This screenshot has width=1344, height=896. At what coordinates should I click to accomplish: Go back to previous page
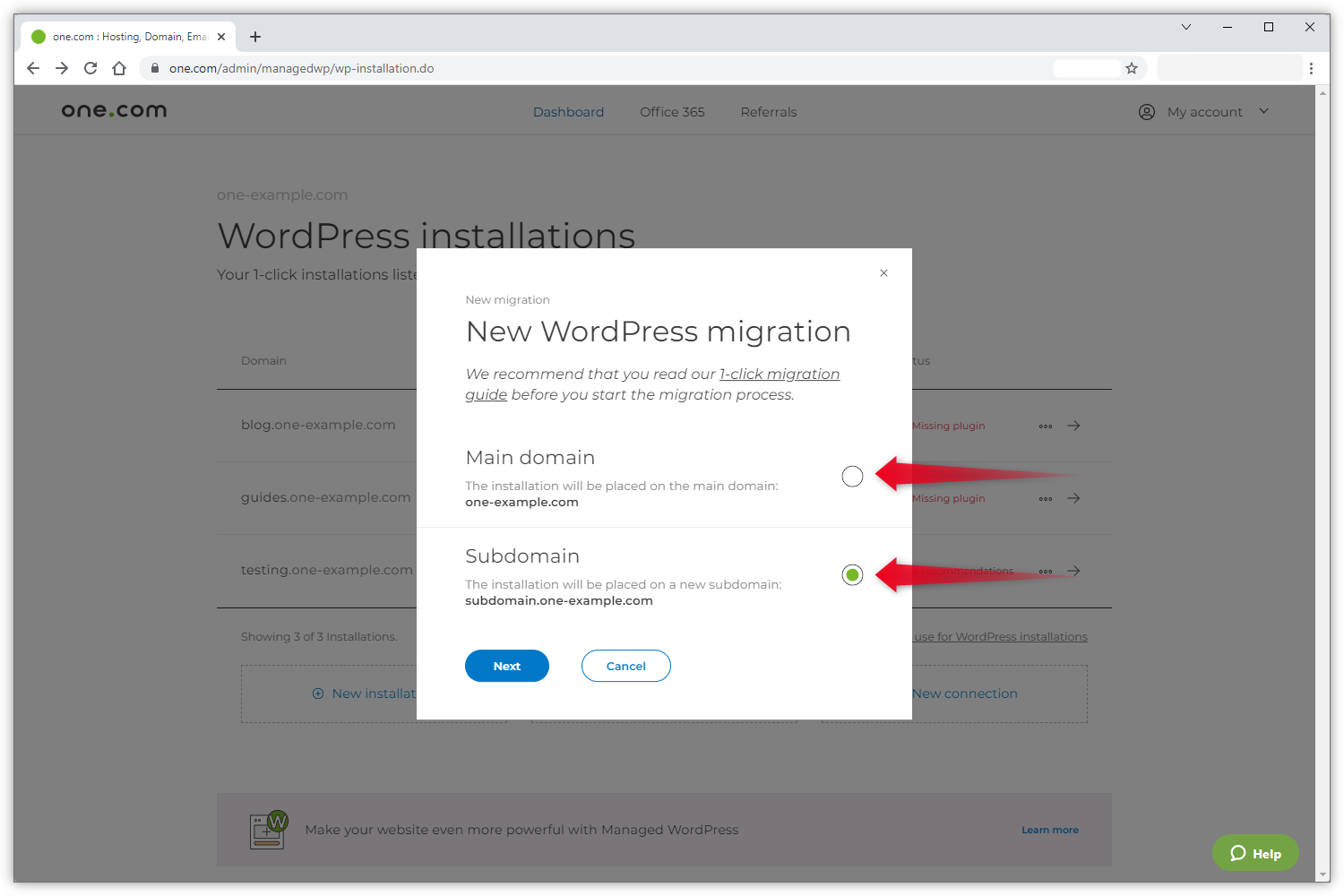point(33,68)
